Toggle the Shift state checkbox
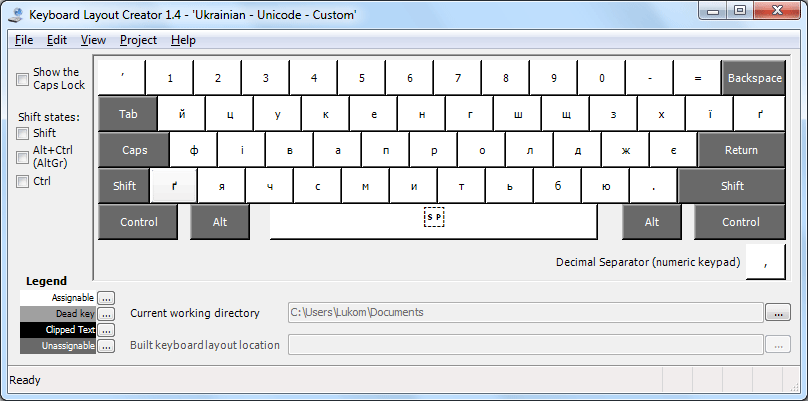 pyautogui.click(x=23, y=133)
